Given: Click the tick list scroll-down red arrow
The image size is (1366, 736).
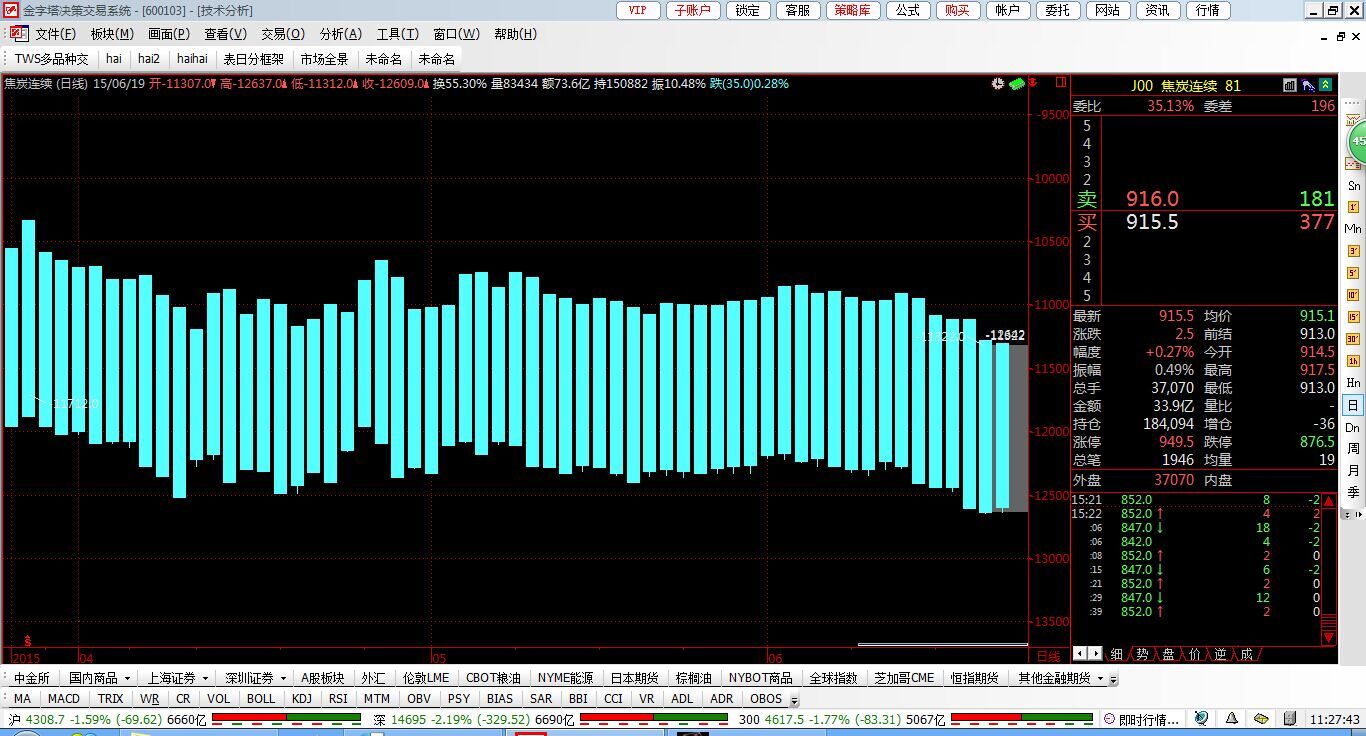Looking at the screenshot, I should click(x=1328, y=636).
